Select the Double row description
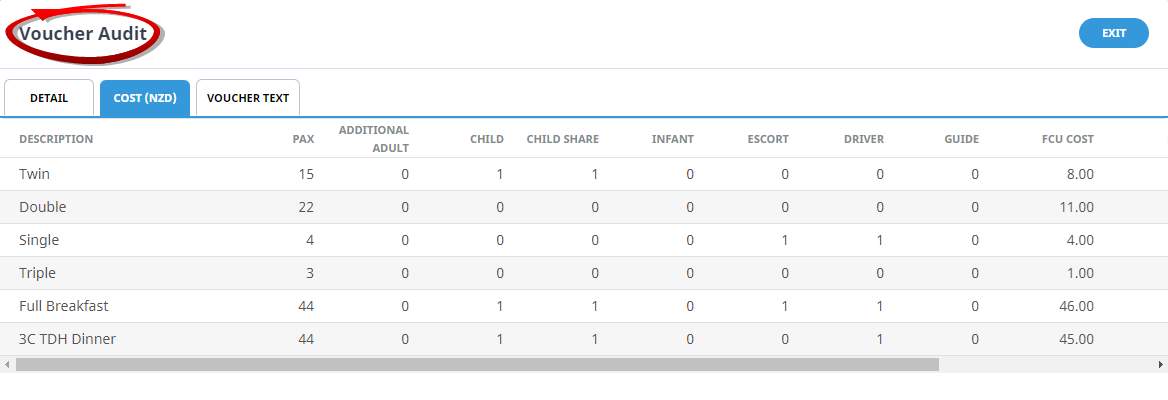The image size is (1168, 400). (x=43, y=207)
